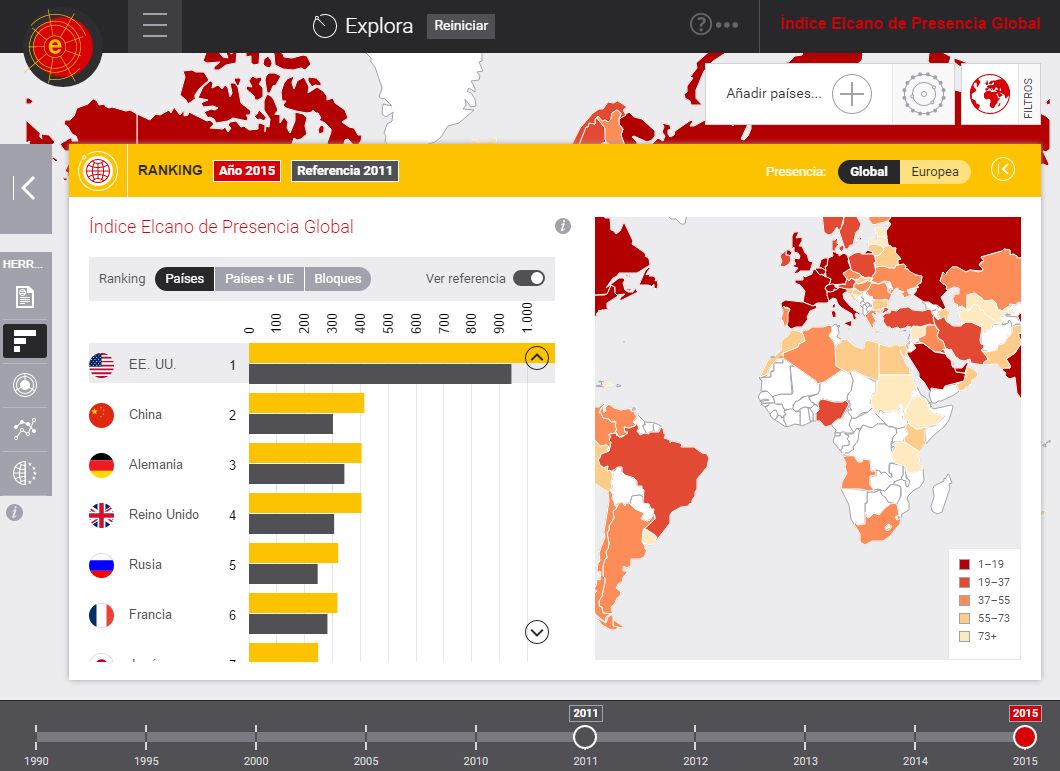Move ranking list down with chevron
The image size is (1060, 771).
point(537,632)
